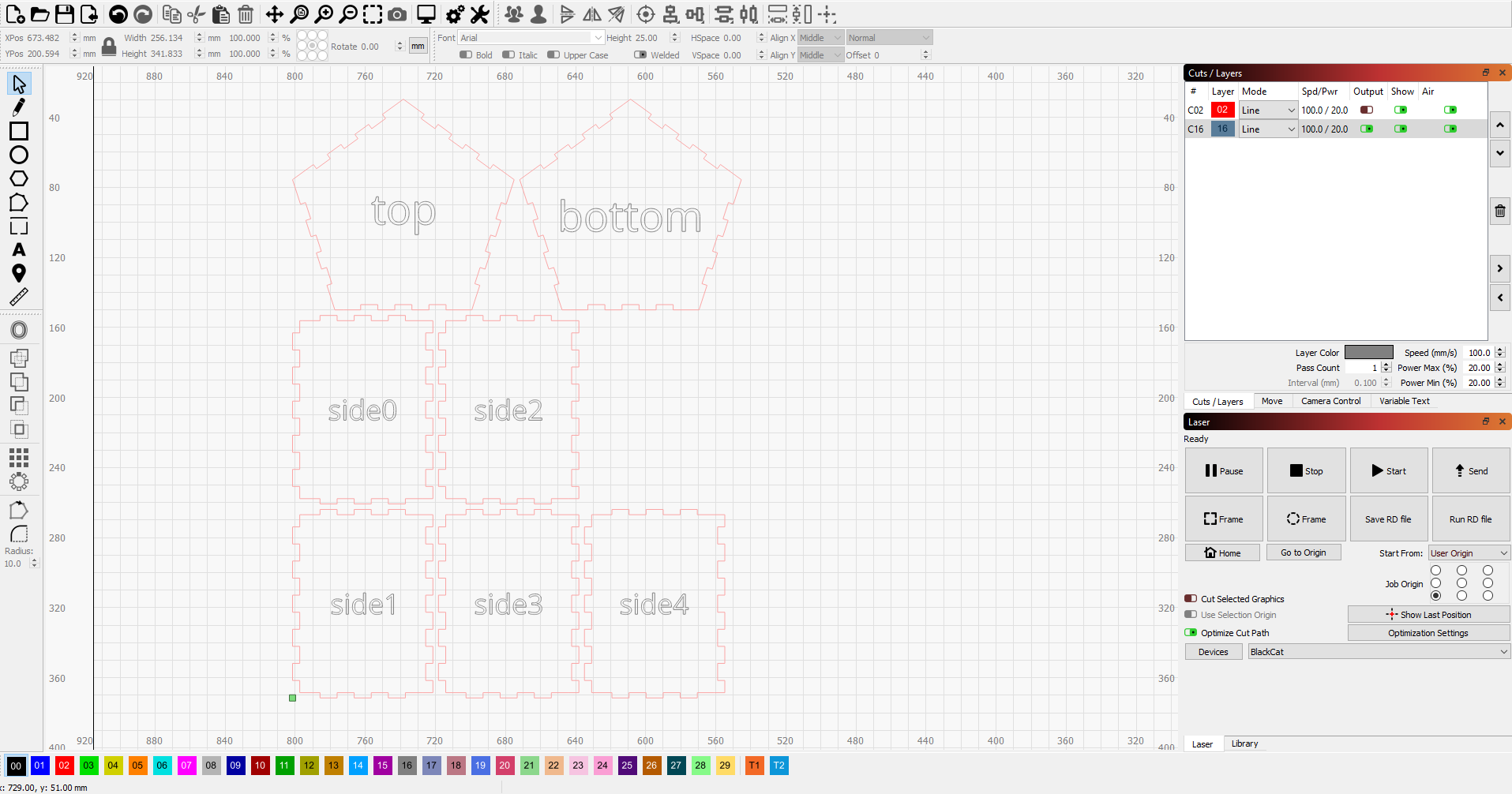
Task: Open the Offset Shapes tool
Action: pos(19,329)
